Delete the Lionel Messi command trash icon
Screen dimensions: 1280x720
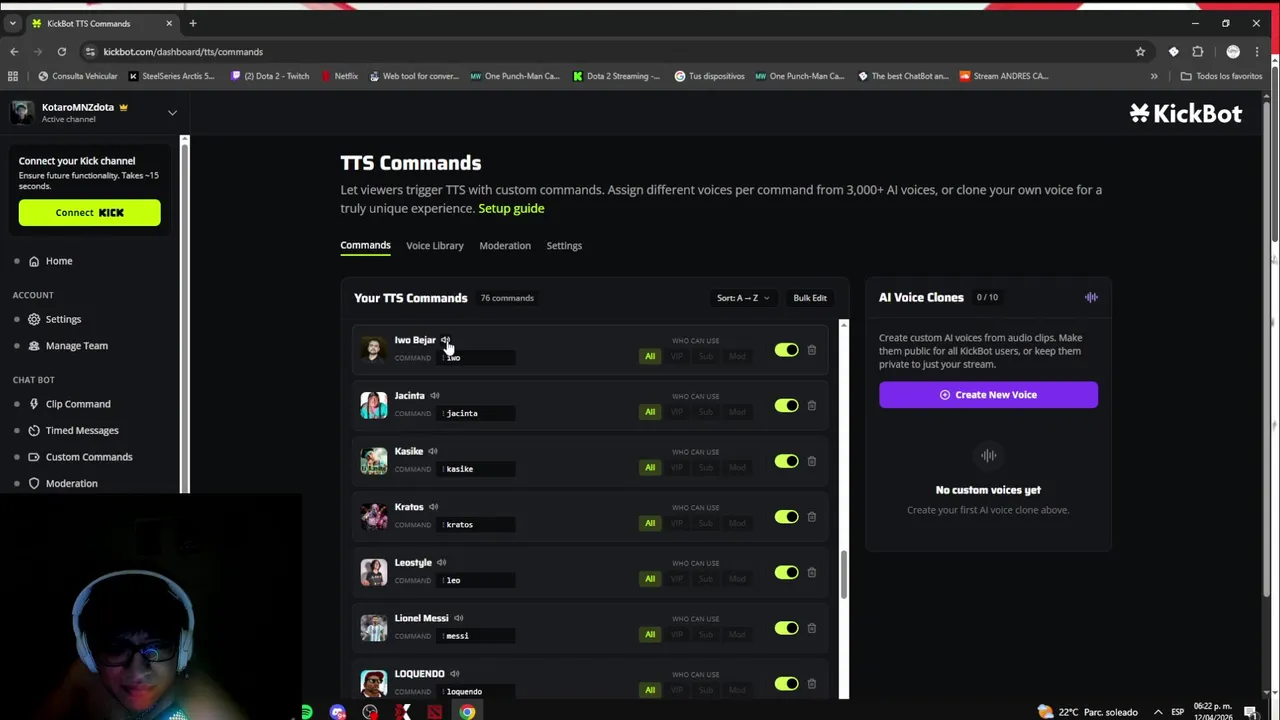(811, 628)
